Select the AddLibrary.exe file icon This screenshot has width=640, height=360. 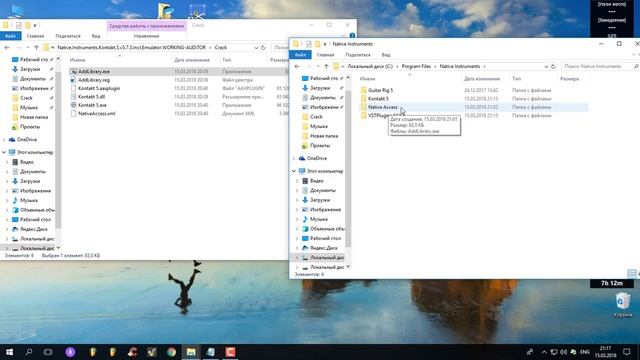[x=73, y=71]
